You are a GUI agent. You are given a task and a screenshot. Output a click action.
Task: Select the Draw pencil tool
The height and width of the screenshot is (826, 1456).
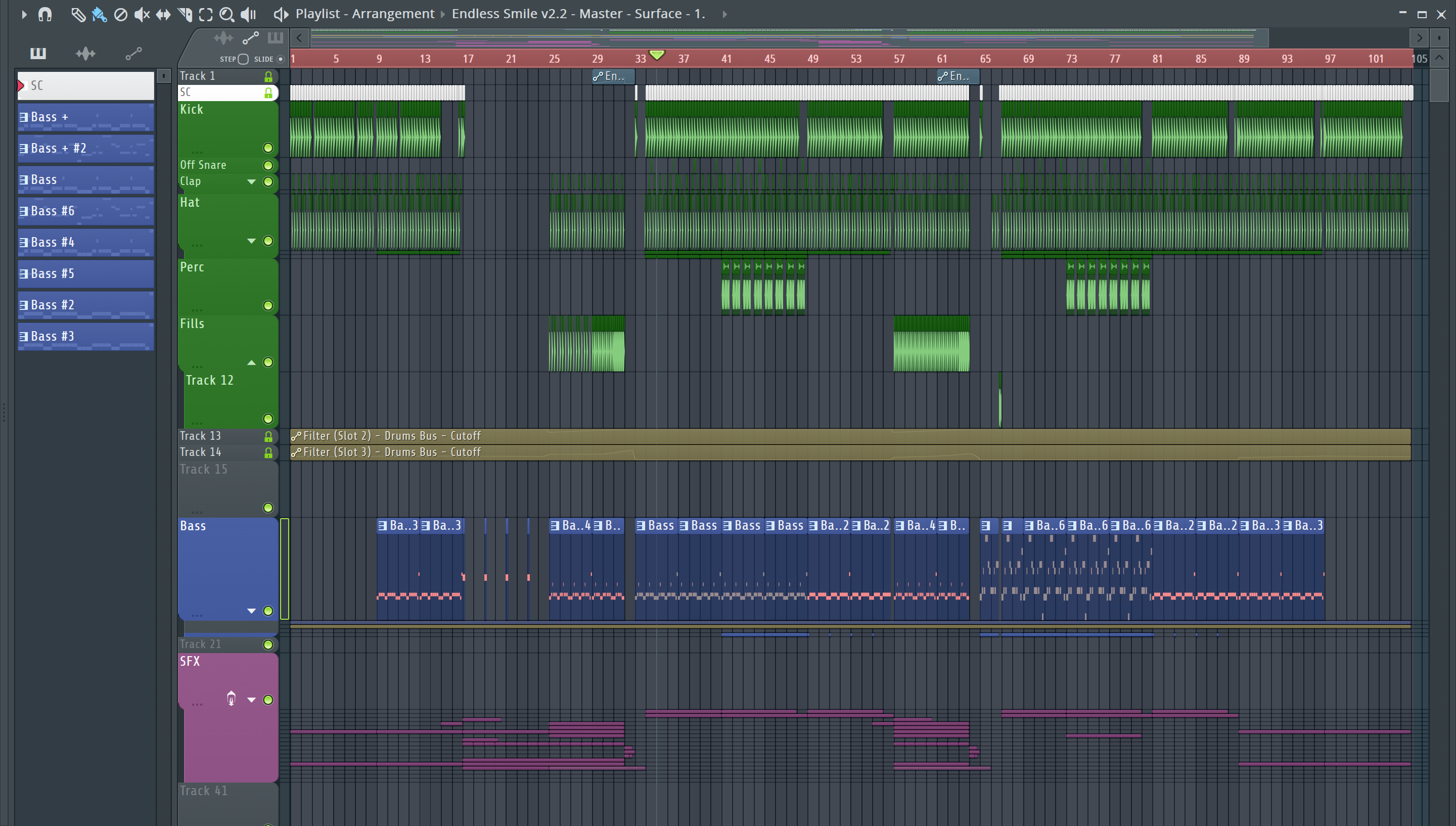78,14
